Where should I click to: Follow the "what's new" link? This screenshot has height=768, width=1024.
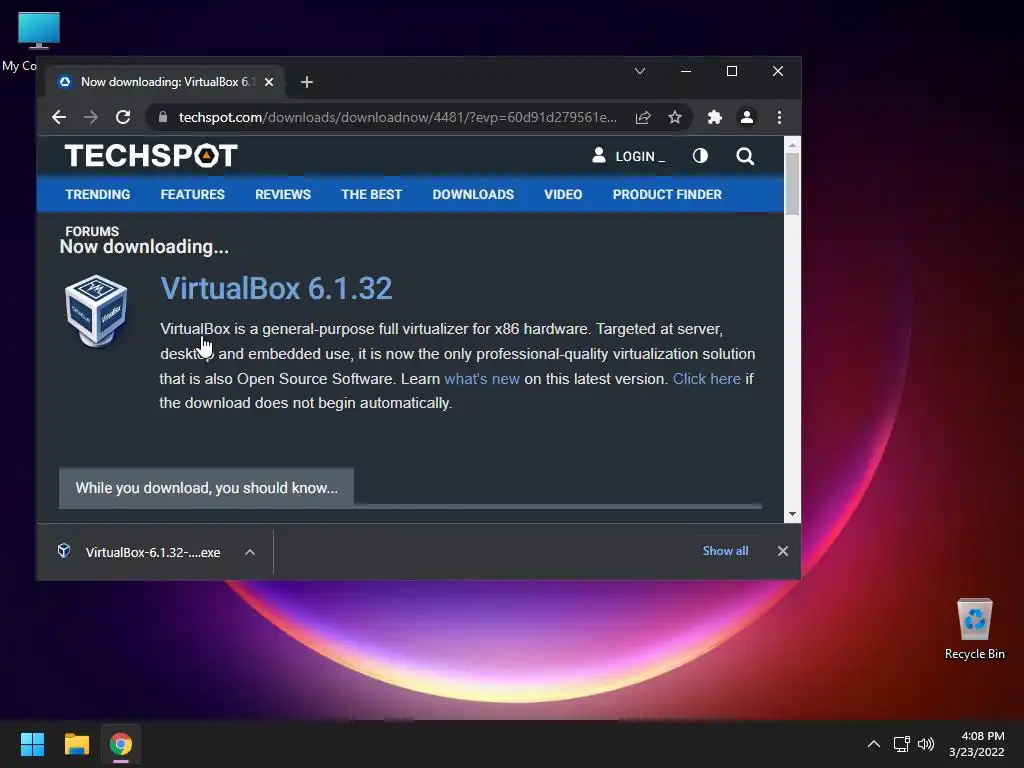(482, 379)
